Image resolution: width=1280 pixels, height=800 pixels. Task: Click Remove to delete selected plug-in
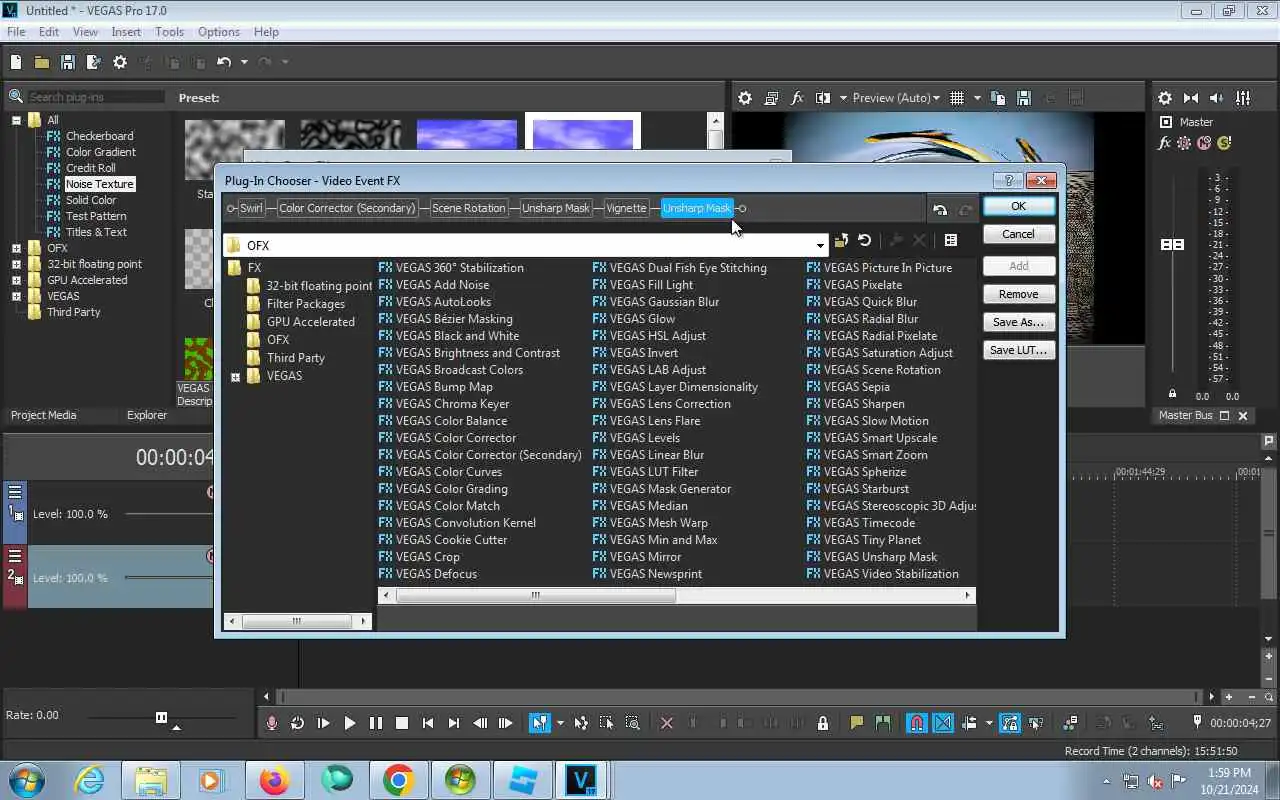[x=1018, y=294]
